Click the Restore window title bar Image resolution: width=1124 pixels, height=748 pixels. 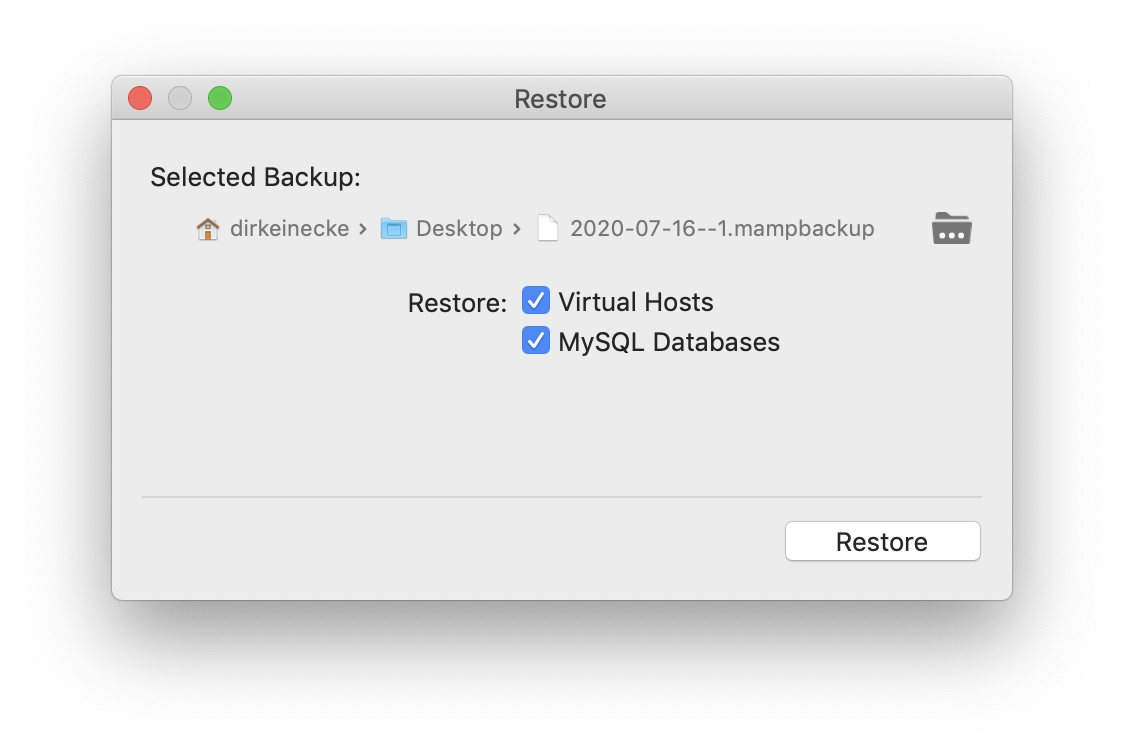pos(560,98)
